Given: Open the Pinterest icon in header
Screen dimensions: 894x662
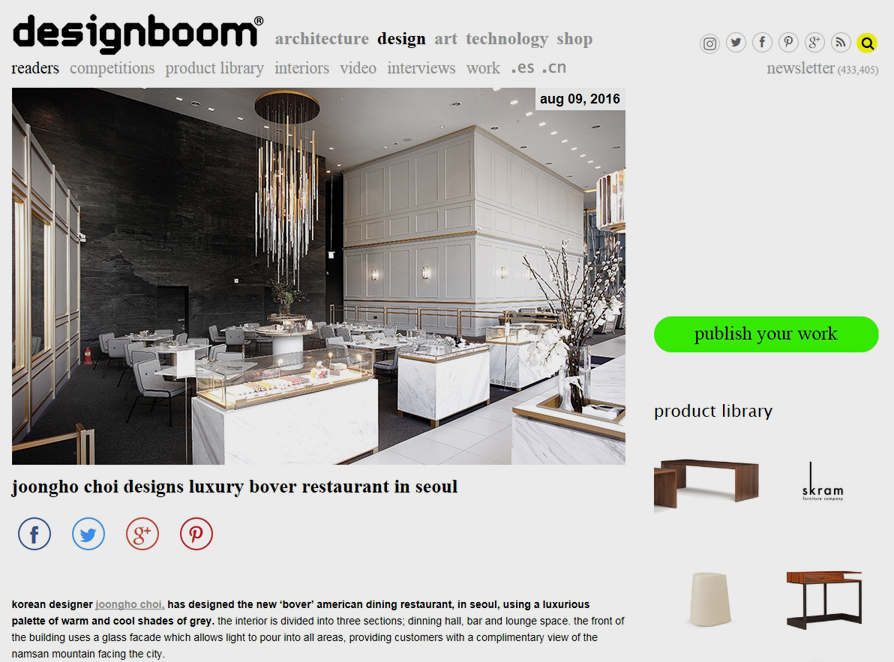Looking at the screenshot, I should (789, 42).
